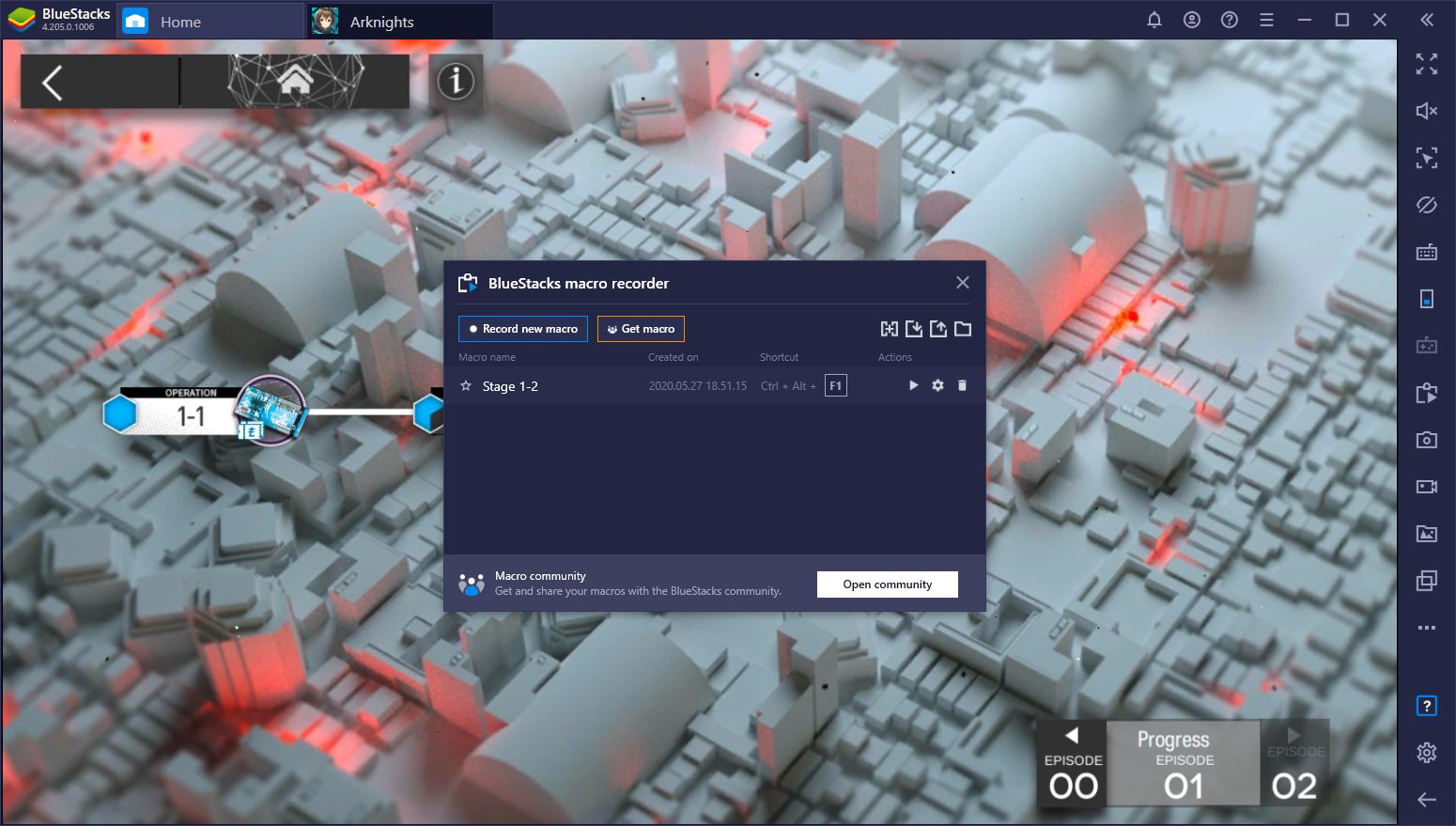
Task: Collapse the right sidebar with double chevron
Action: (1427, 20)
